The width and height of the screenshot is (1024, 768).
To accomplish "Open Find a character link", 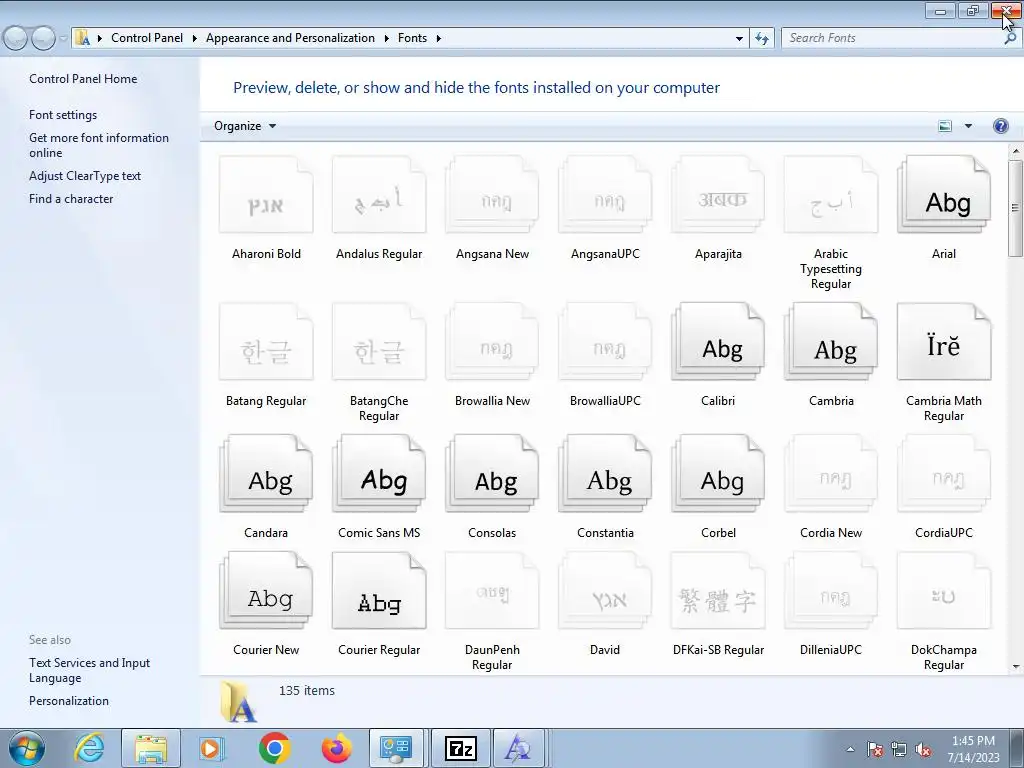I will 71,199.
